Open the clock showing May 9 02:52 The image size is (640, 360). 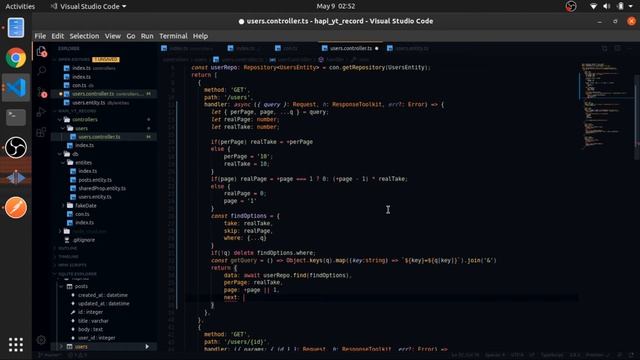coord(336,6)
